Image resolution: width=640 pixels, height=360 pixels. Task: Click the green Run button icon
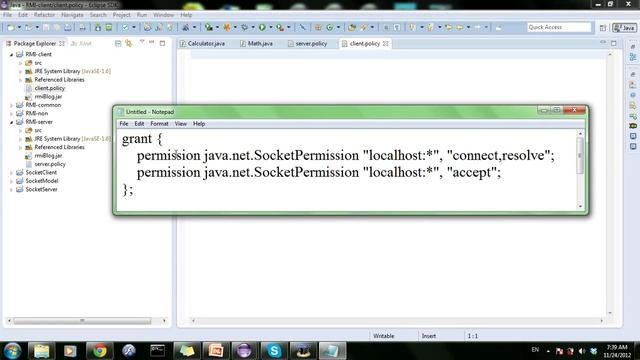tap(262, 27)
